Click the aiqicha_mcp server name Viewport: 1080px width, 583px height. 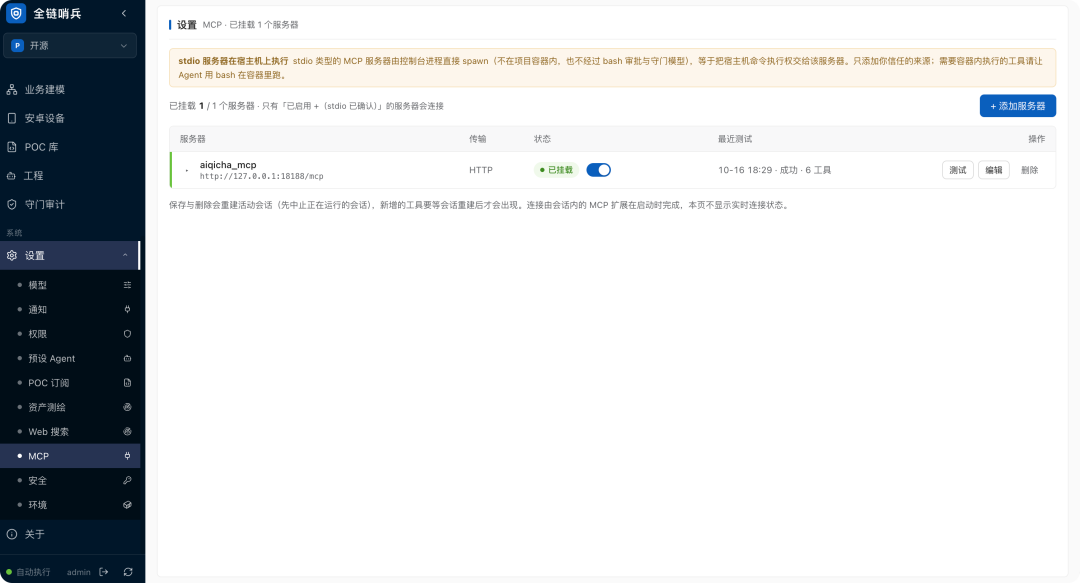[228, 165]
